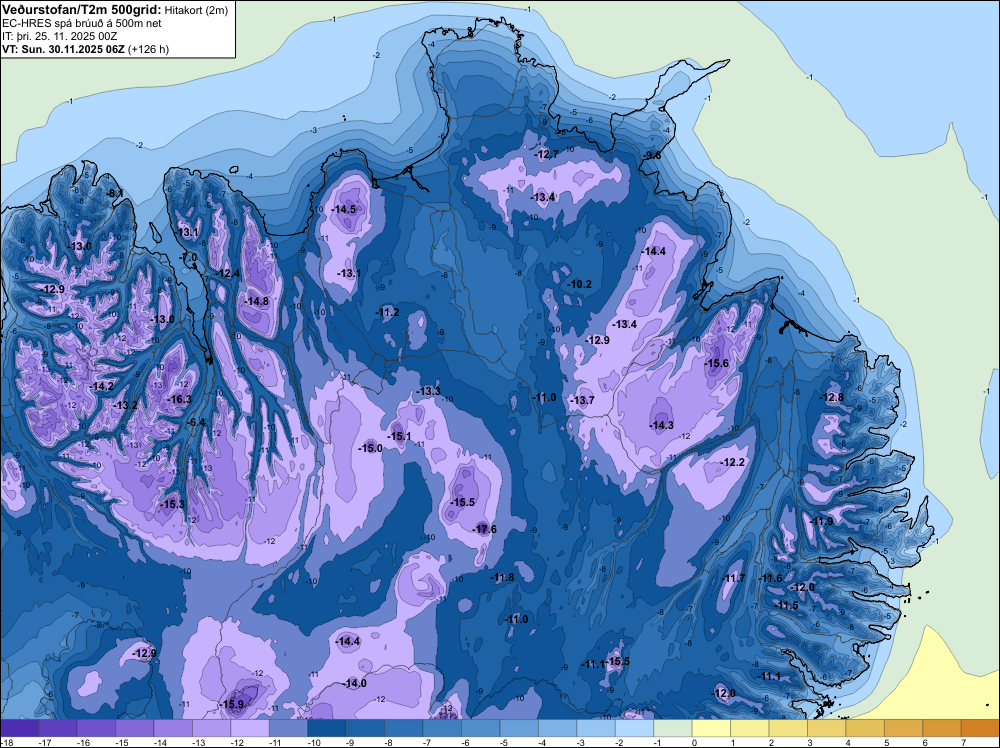
Task: Click the forecast offset '(+126 h)'
Action: (x=149, y=49)
